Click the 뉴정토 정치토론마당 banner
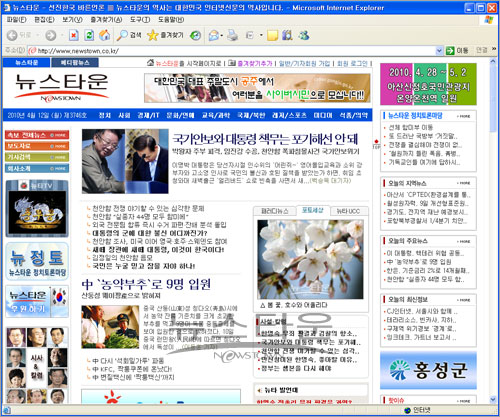Screen dimensions: 500x417 [x=37, y=262]
